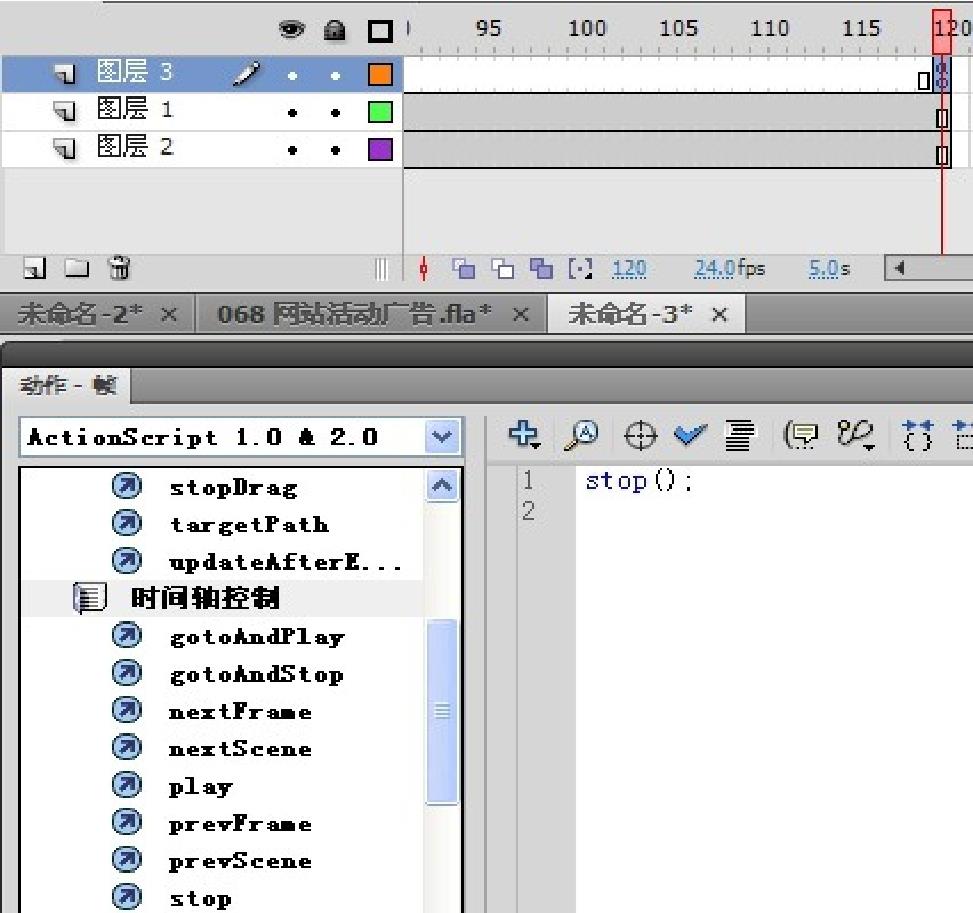Select layer 图层 1

click(202, 112)
